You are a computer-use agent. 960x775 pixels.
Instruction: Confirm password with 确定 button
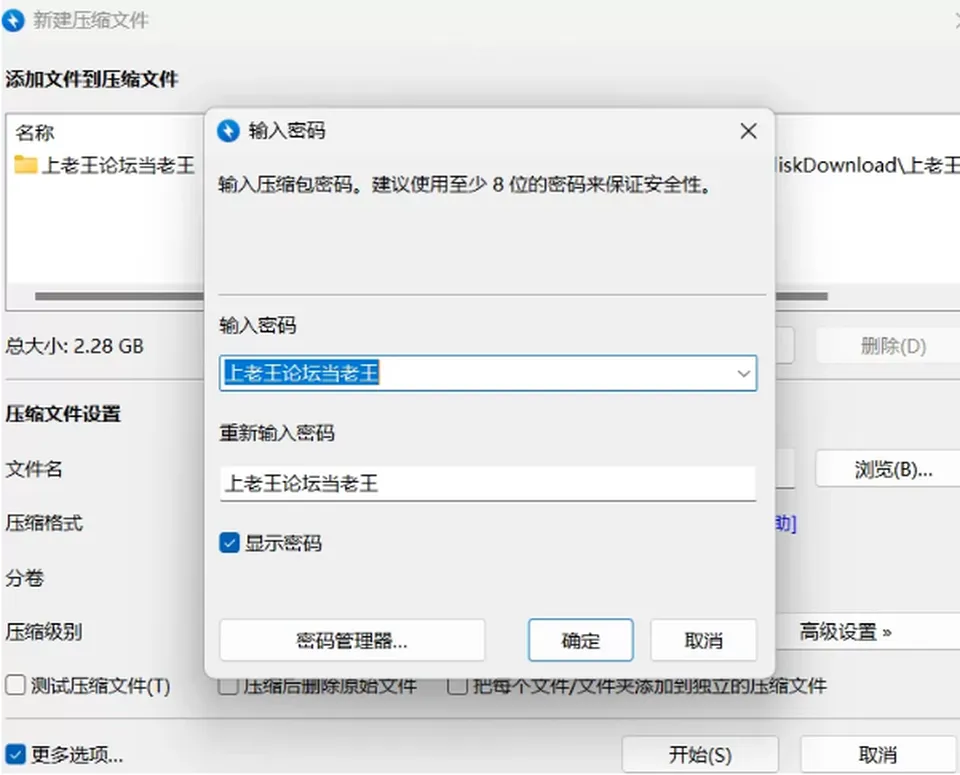click(x=580, y=640)
